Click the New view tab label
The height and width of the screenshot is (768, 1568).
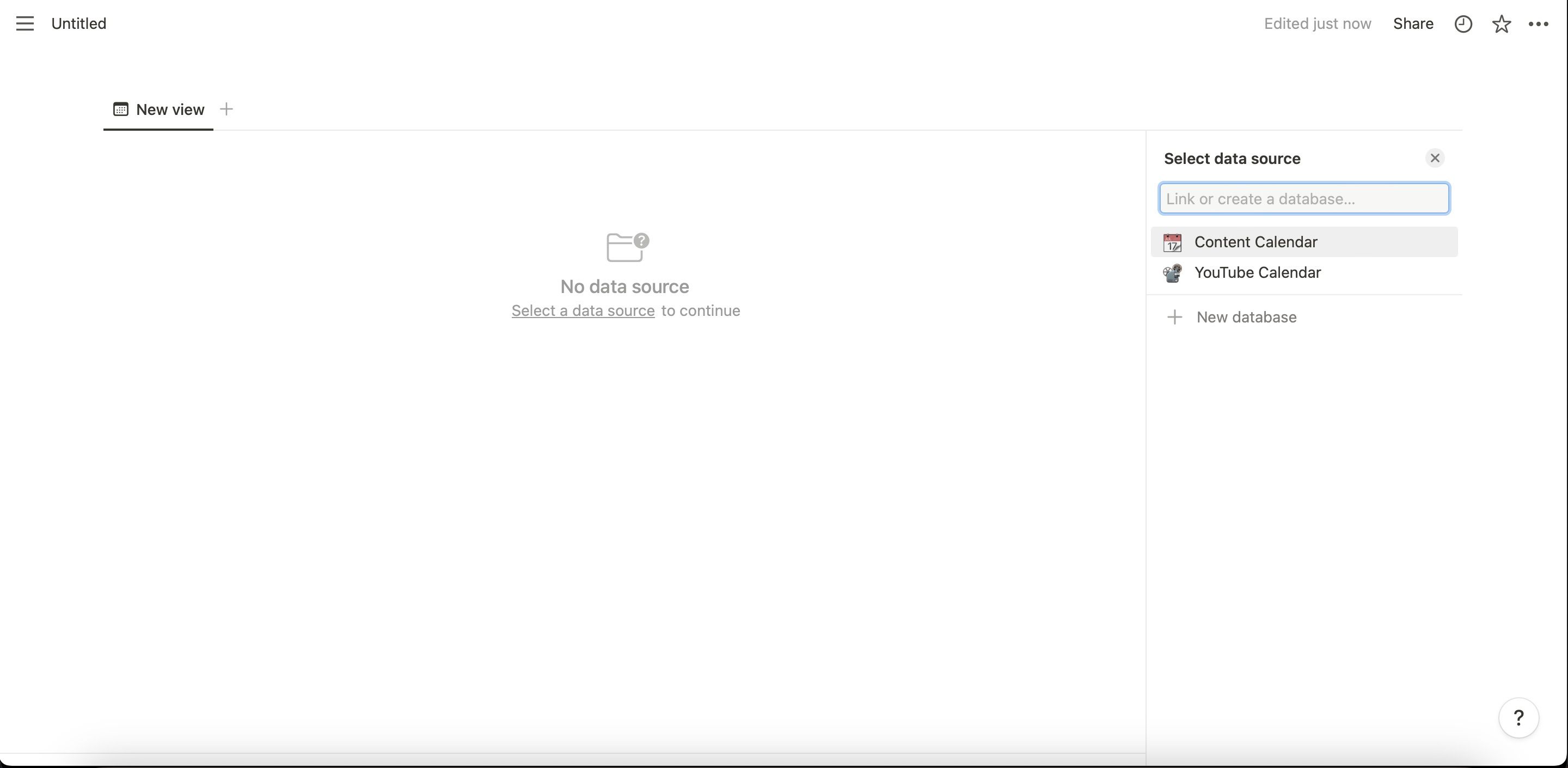coord(170,110)
